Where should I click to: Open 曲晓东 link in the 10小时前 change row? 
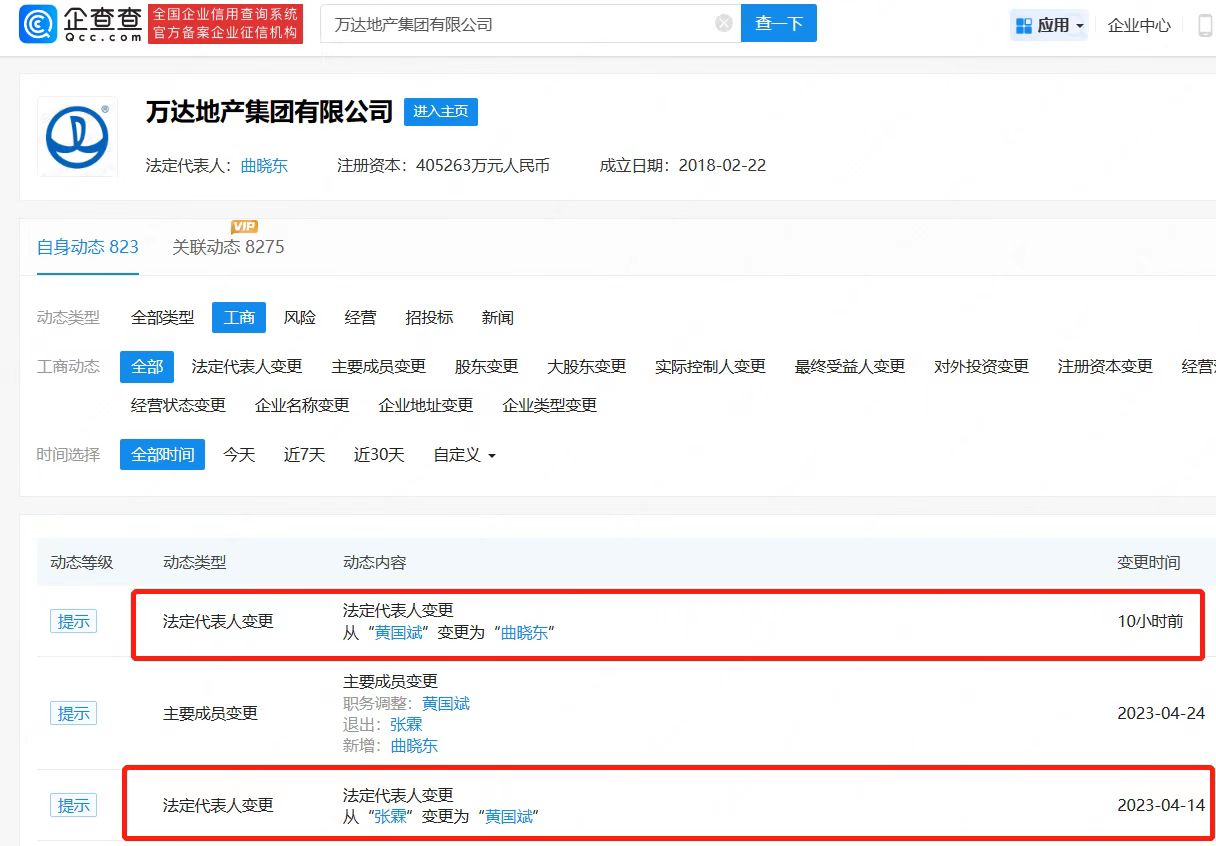point(525,633)
